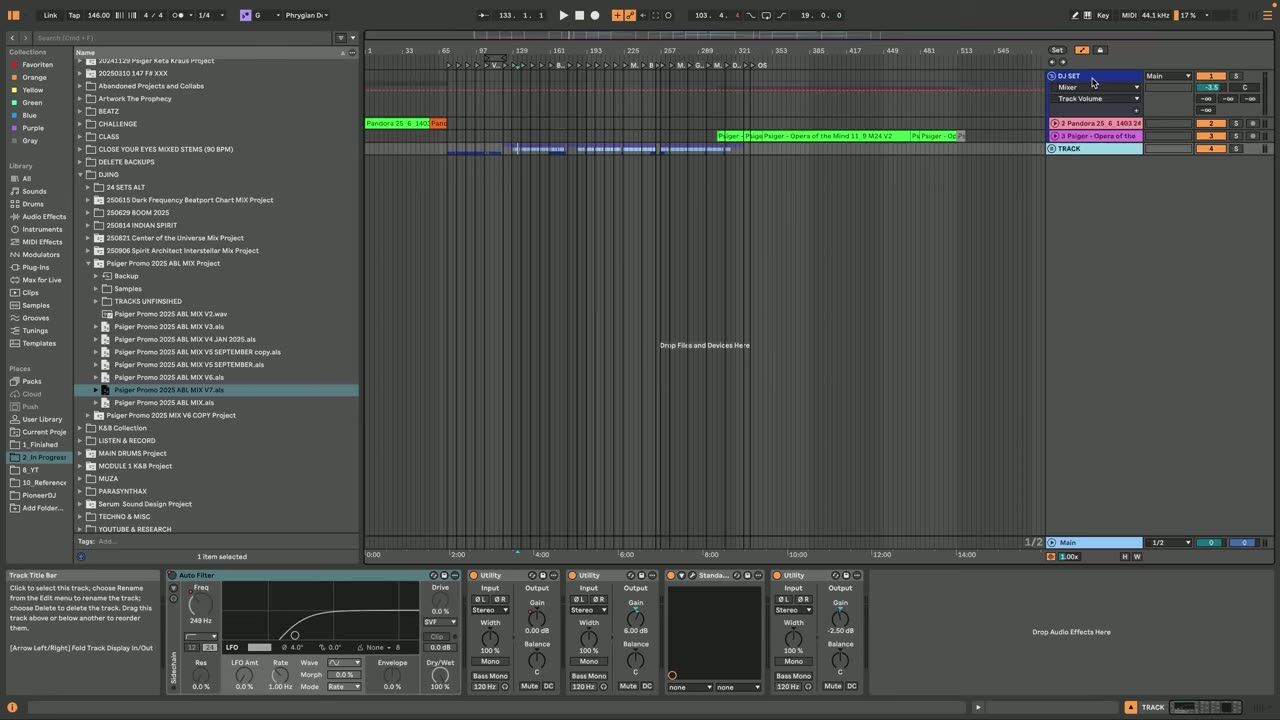This screenshot has width=1280, height=720.
Task: Click the Set locator button
Action: click(1057, 50)
